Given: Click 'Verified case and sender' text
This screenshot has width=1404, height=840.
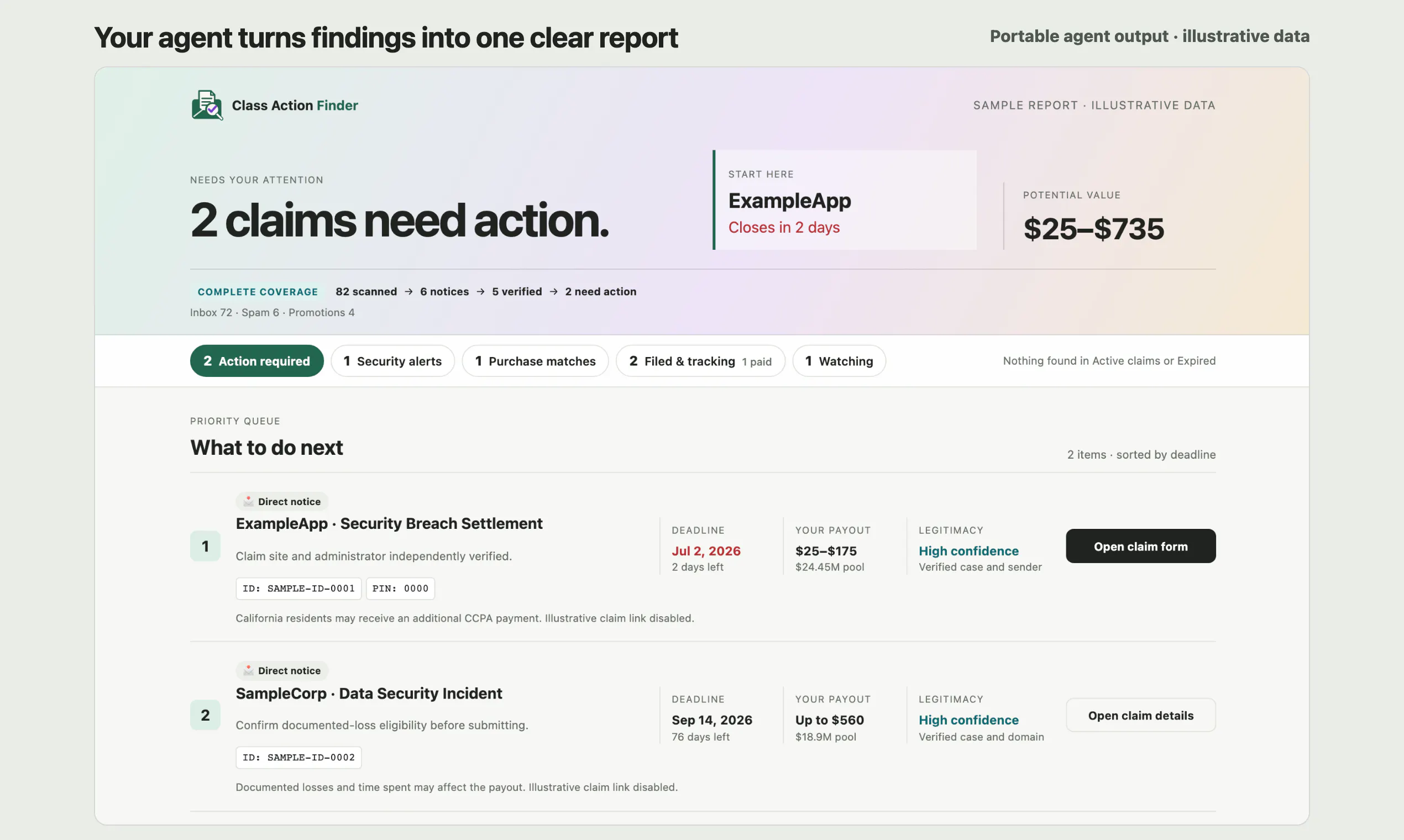Looking at the screenshot, I should point(980,567).
